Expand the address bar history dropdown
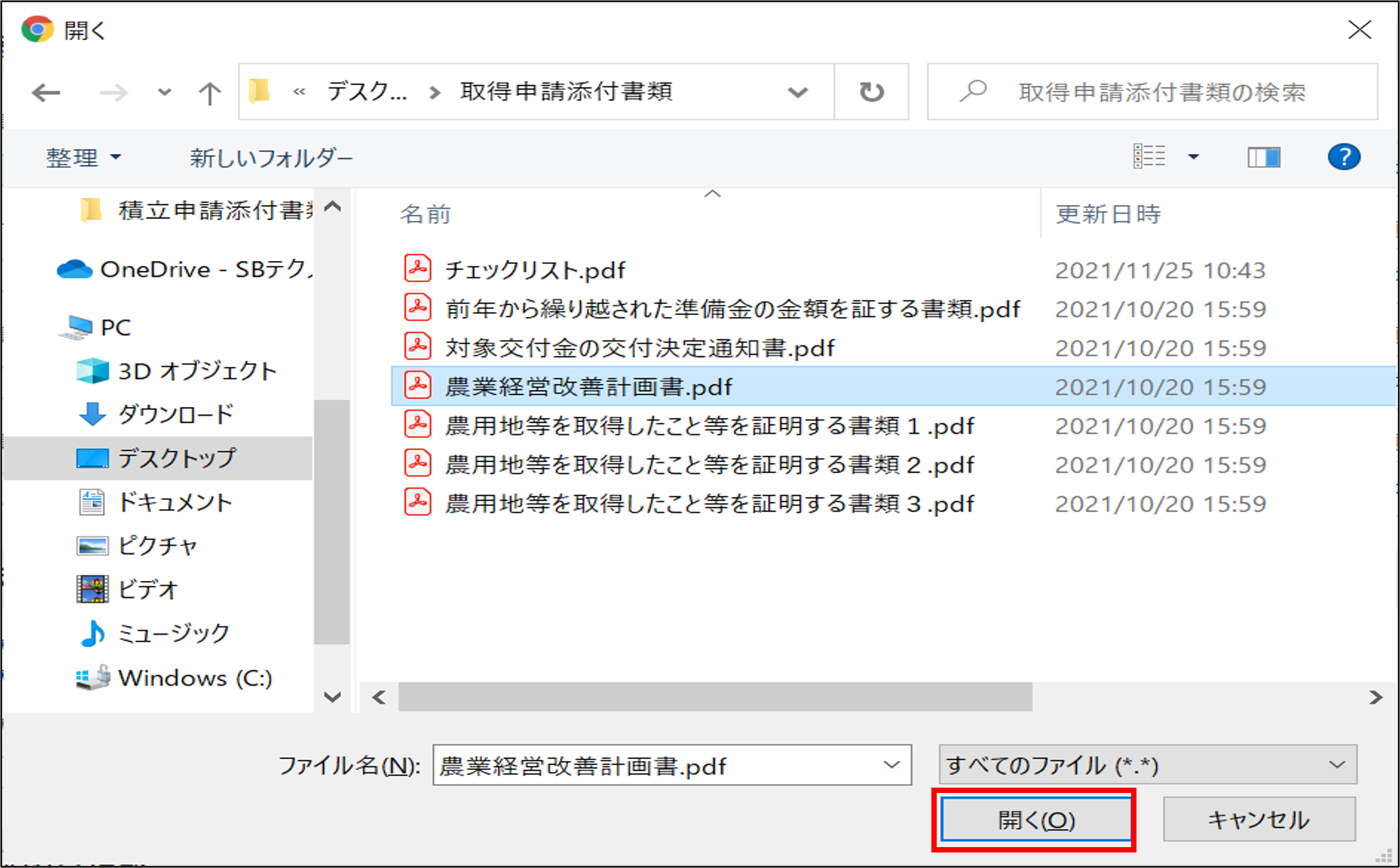1400x868 pixels. pos(797,92)
